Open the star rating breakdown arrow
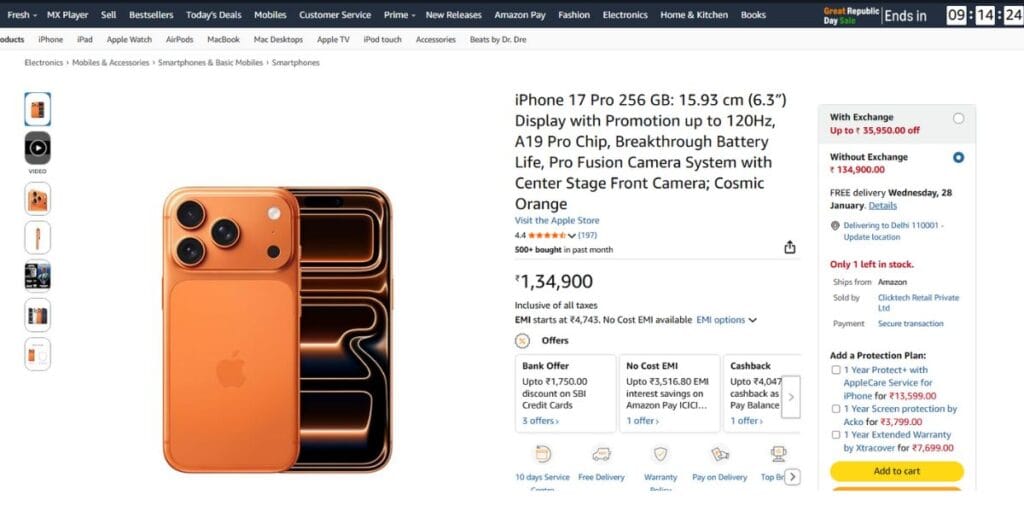The image size is (1024, 512). [572, 236]
